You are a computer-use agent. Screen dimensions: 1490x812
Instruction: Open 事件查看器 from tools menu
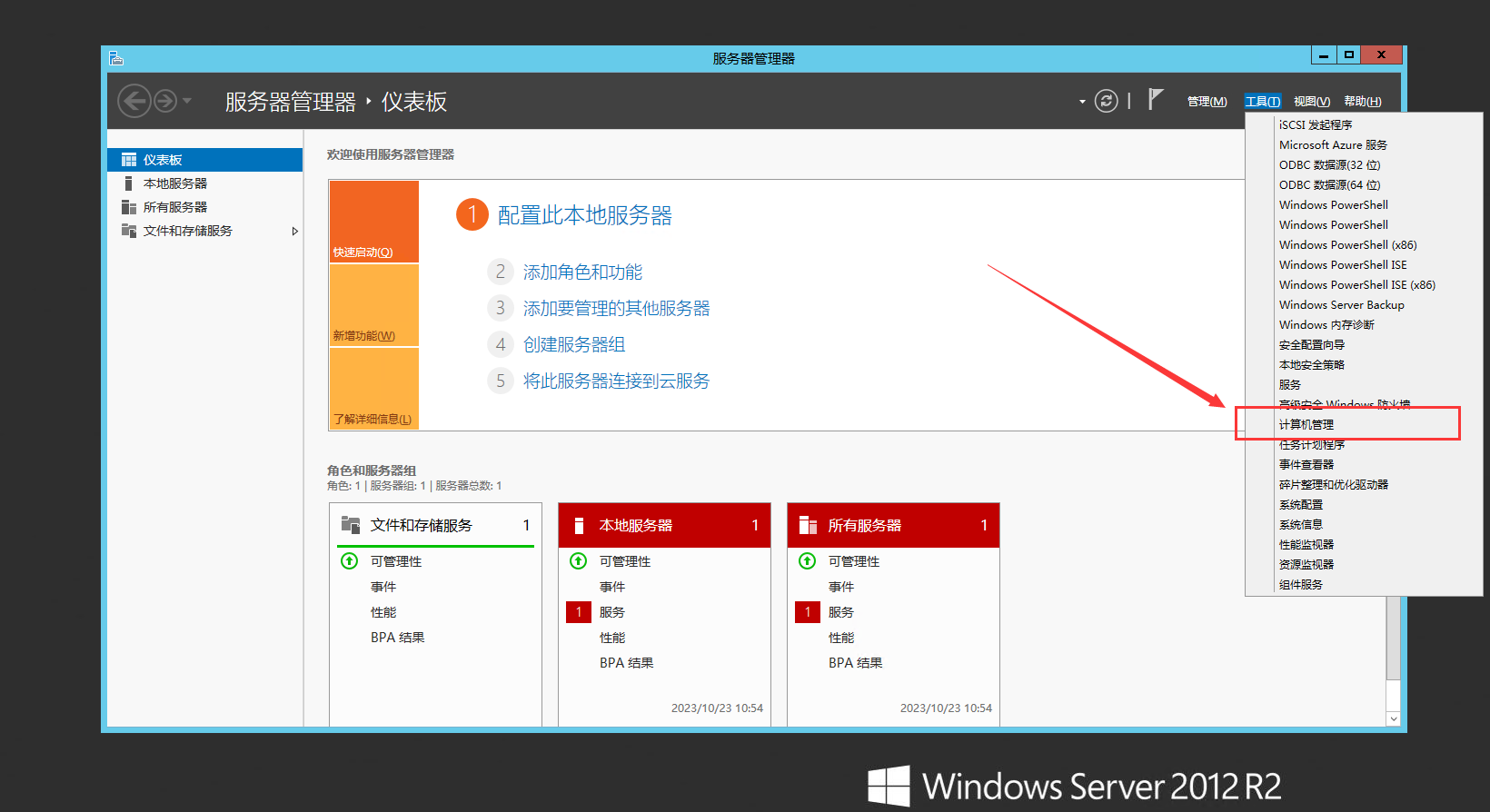click(x=1306, y=465)
